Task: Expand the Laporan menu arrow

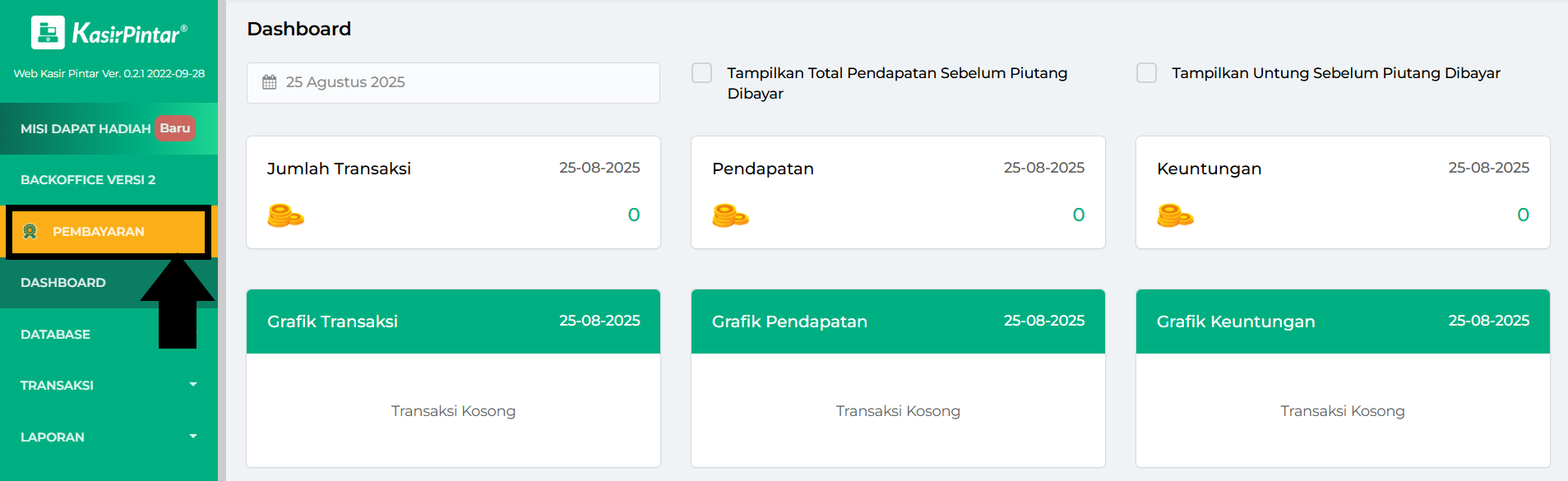Action: point(193,437)
